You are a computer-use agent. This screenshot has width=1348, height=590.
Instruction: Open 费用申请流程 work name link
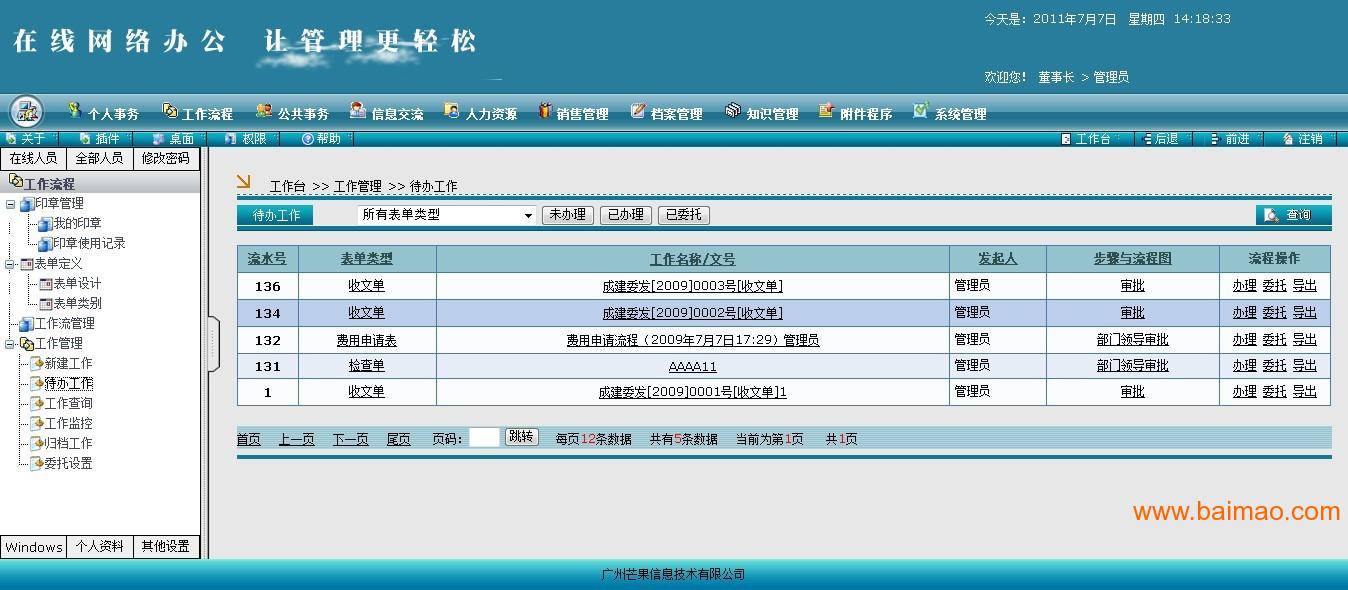coord(693,340)
